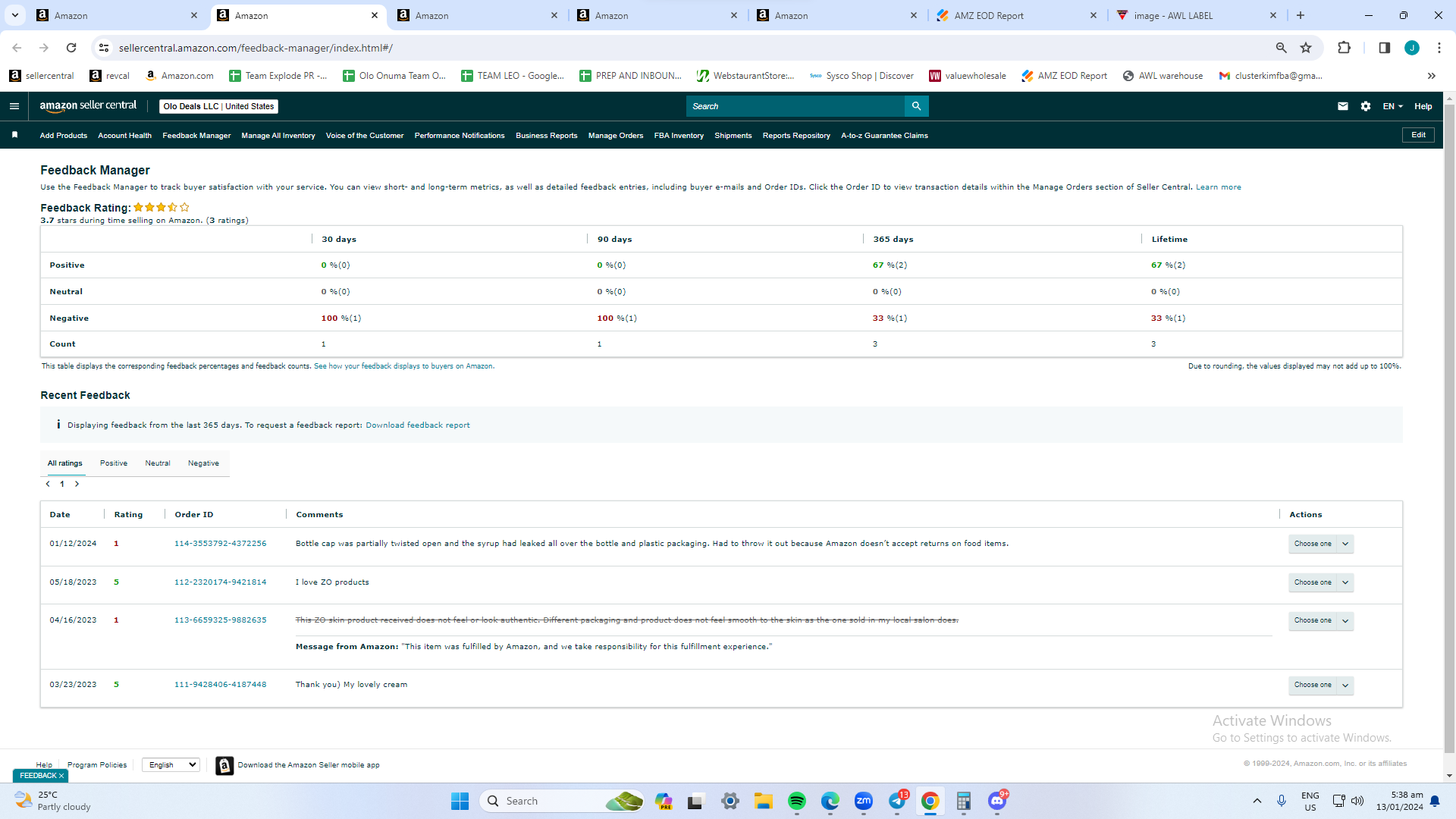This screenshot has height=819, width=1456.
Task: Click the Edit navigation button
Action: pos(1418,135)
